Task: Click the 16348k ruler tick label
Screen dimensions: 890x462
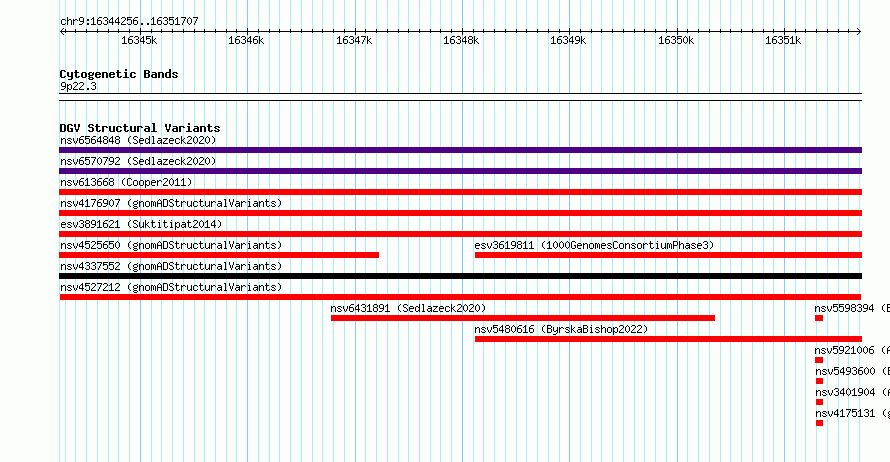Action: coord(461,40)
